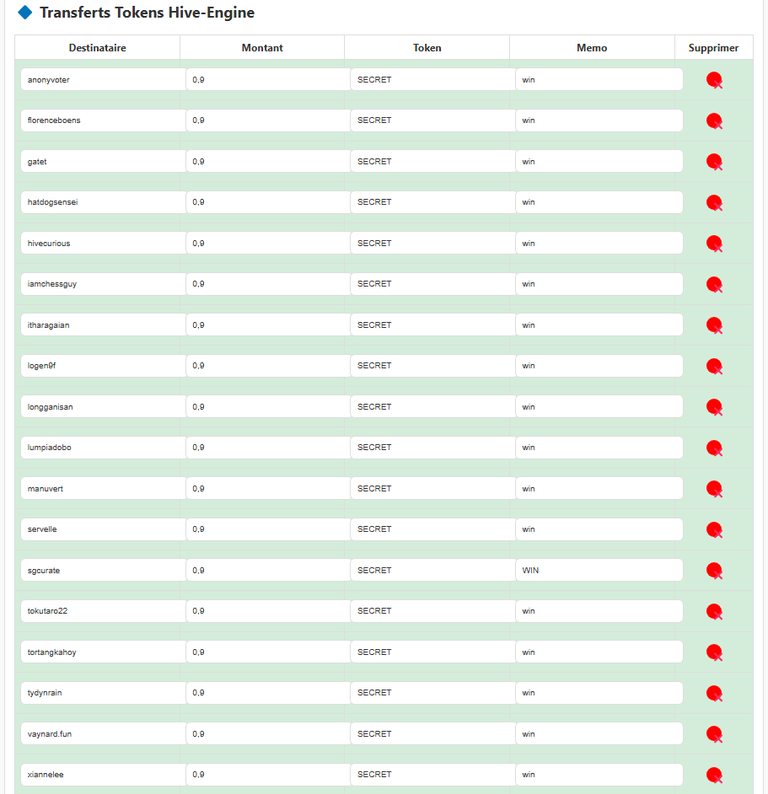
Task: Edit the lumpiadobo recipient name field
Action: point(103,448)
